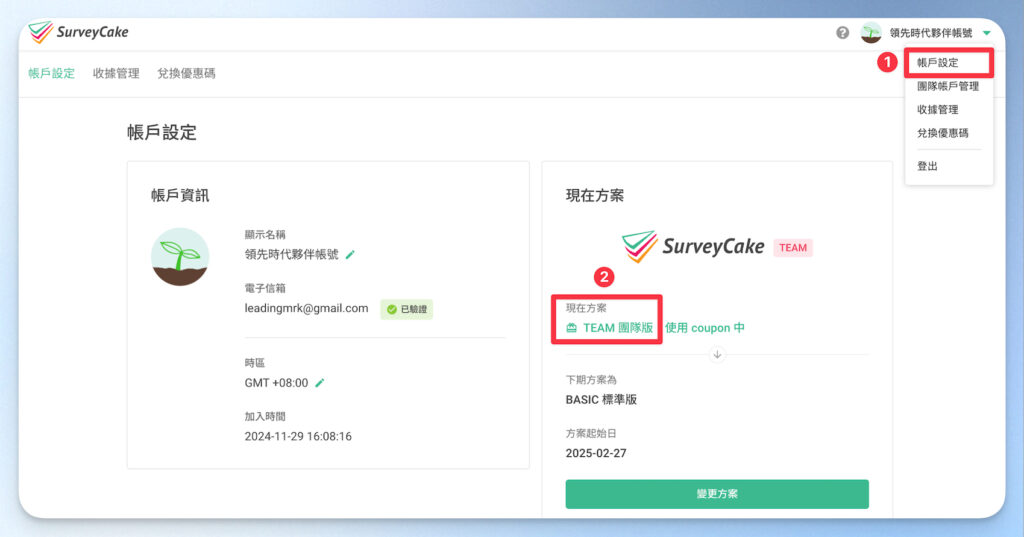Viewport: 1024px width, 537px height.
Task: Click the cake icon beside TEAM 團隊版
Action: (x=571, y=328)
